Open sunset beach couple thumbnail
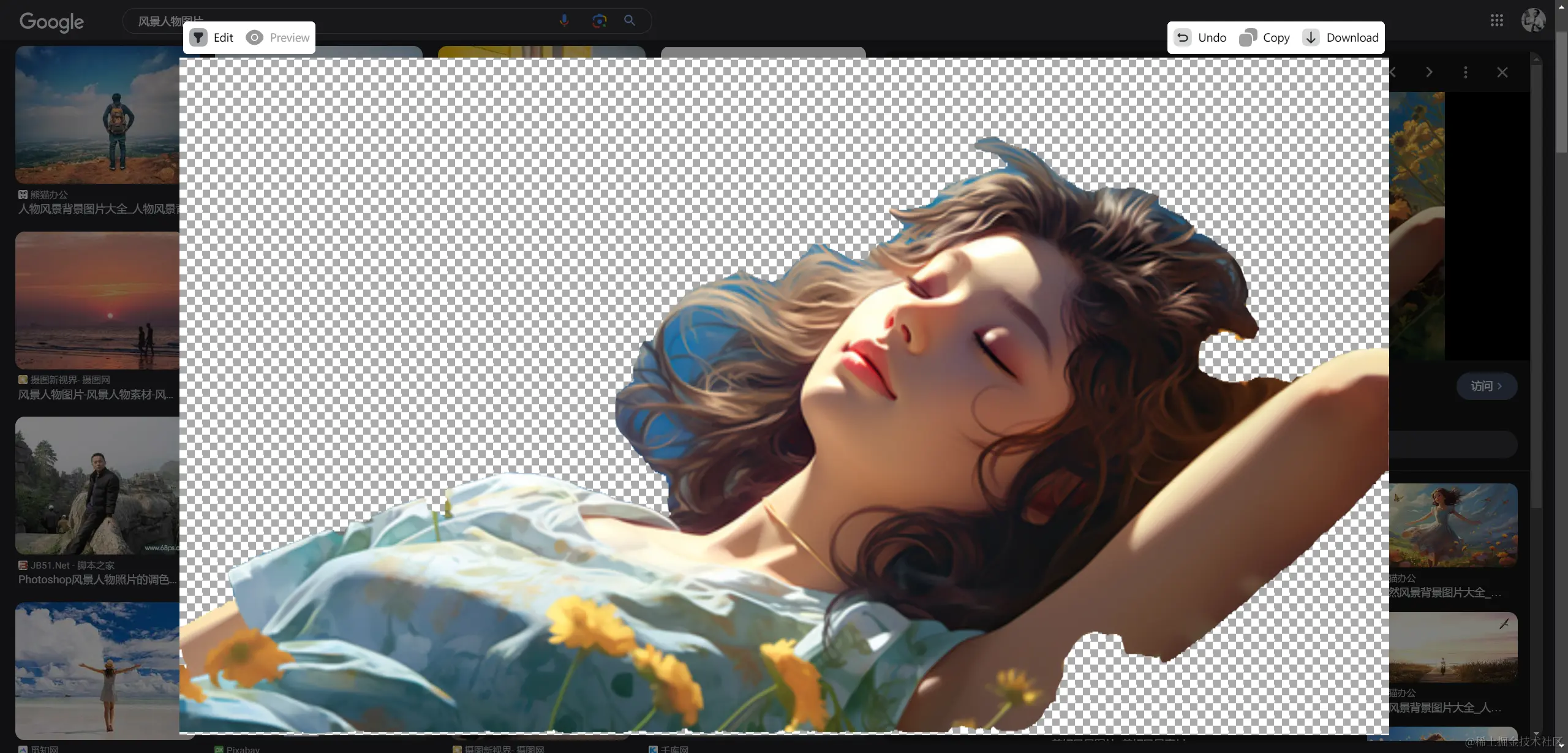 click(x=97, y=300)
